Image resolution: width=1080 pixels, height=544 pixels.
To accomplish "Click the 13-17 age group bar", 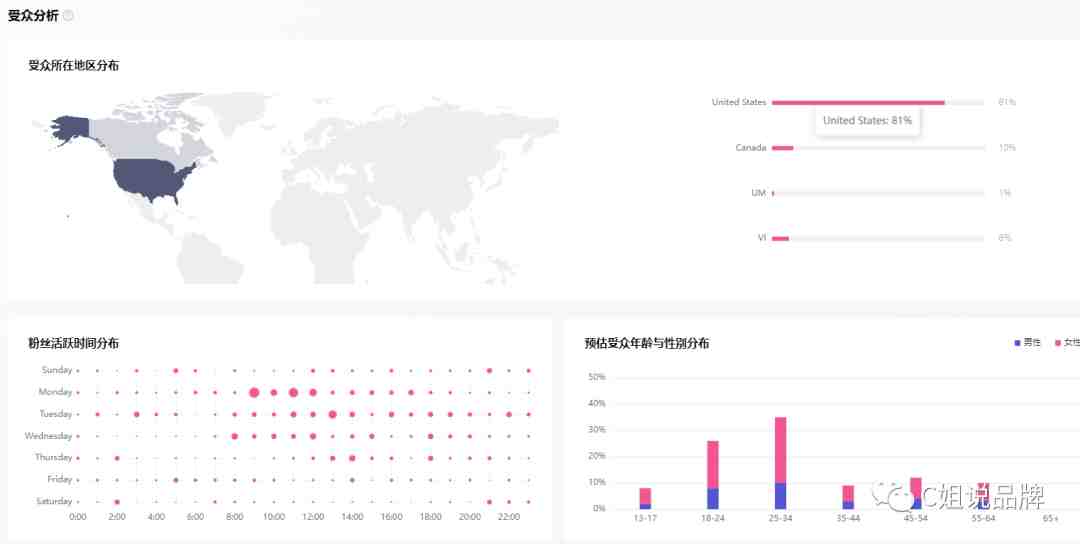I will pos(645,499).
